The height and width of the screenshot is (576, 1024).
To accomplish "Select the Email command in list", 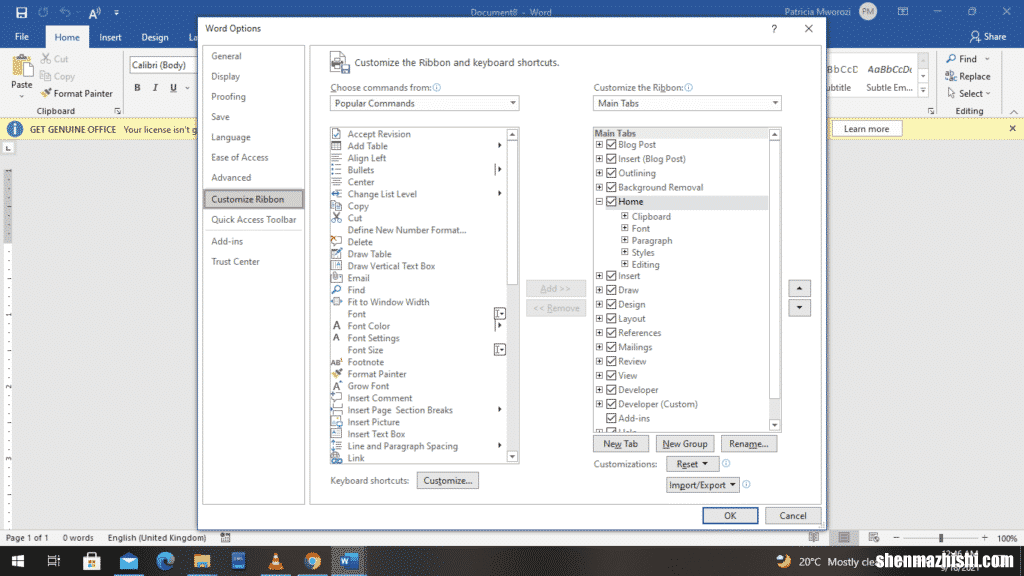I will coord(358,278).
